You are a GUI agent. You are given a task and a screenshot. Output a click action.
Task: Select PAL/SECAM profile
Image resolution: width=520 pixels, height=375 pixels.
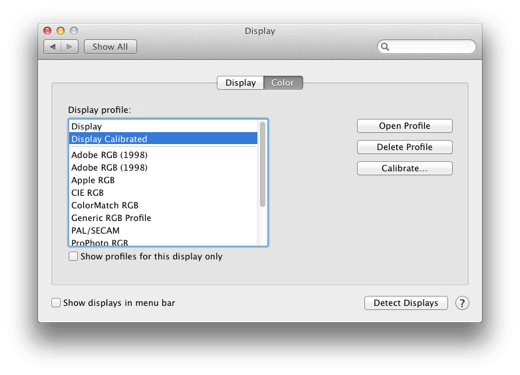(x=163, y=231)
